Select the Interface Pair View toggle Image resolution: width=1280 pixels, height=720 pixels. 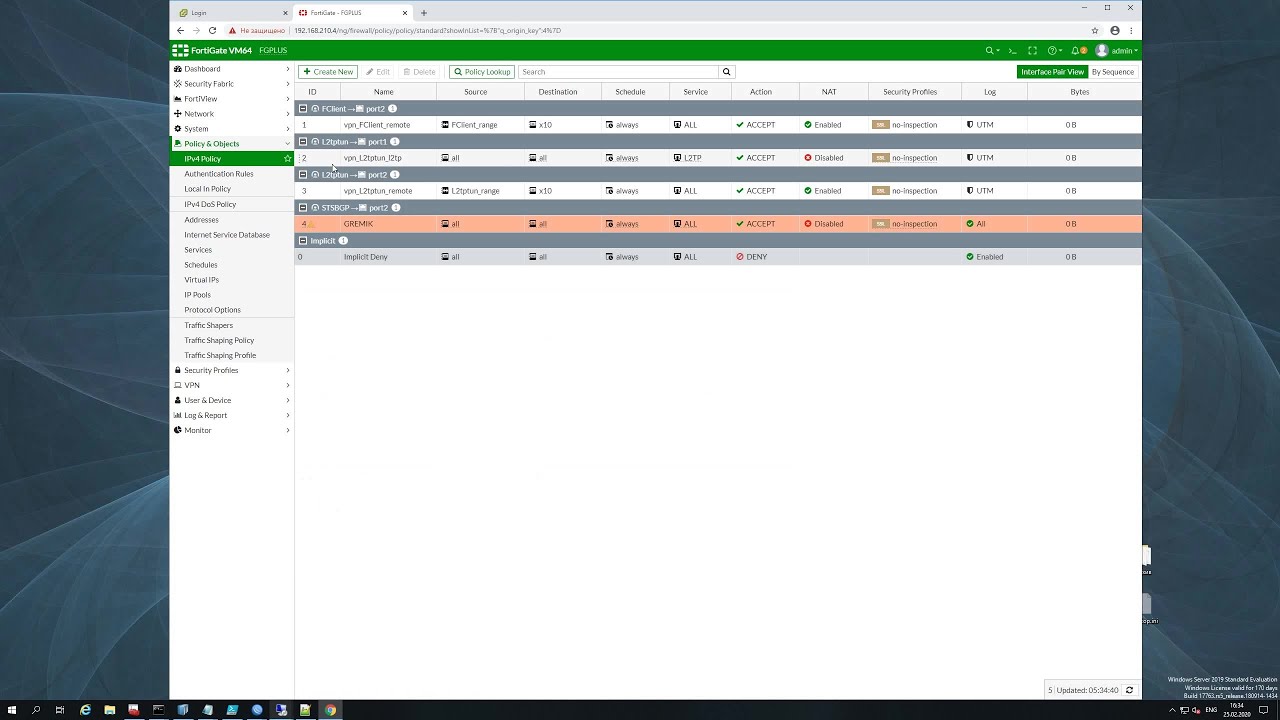tap(1052, 72)
